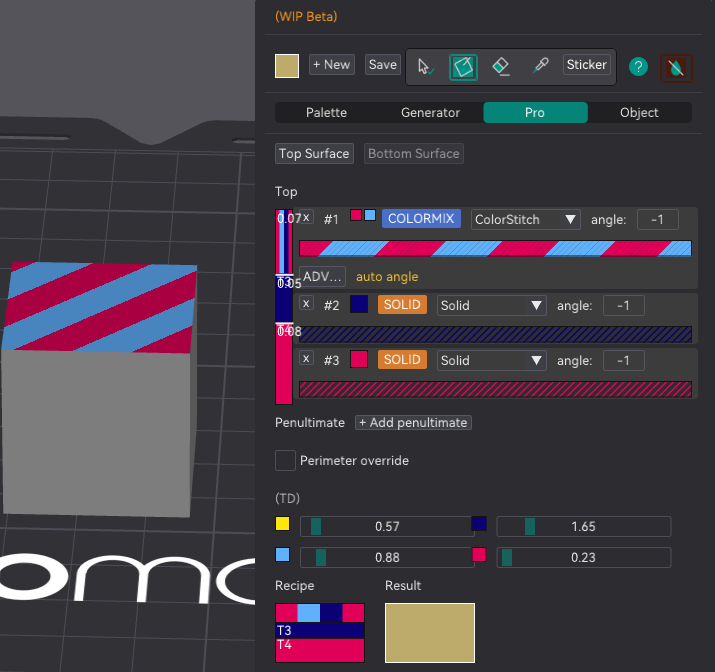Open the Sticker tool

coord(586,65)
